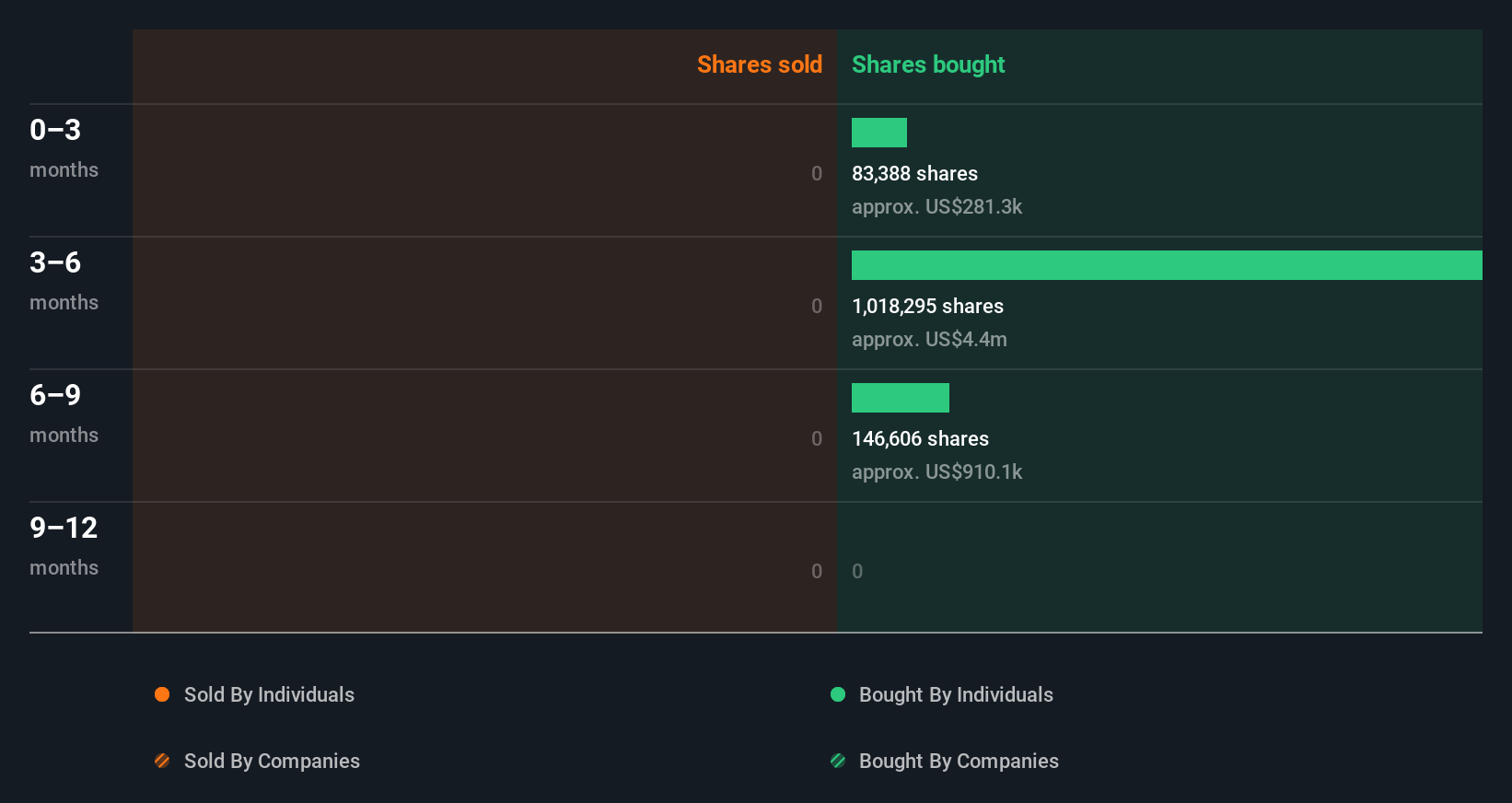
Task: Click the shares sold zero in 0–3 months row
Action: [x=817, y=173]
